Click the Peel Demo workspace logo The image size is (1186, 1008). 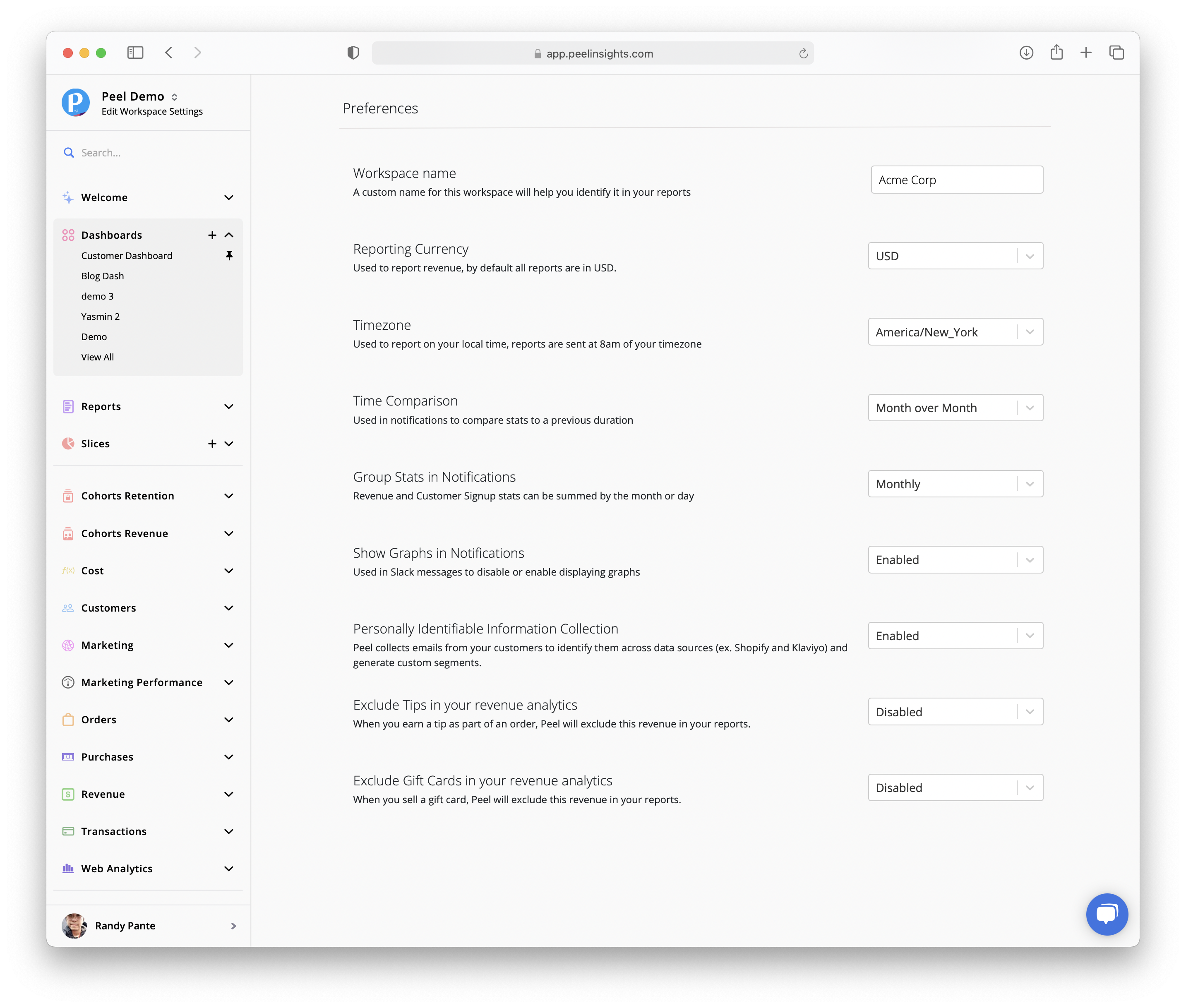pos(75,103)
